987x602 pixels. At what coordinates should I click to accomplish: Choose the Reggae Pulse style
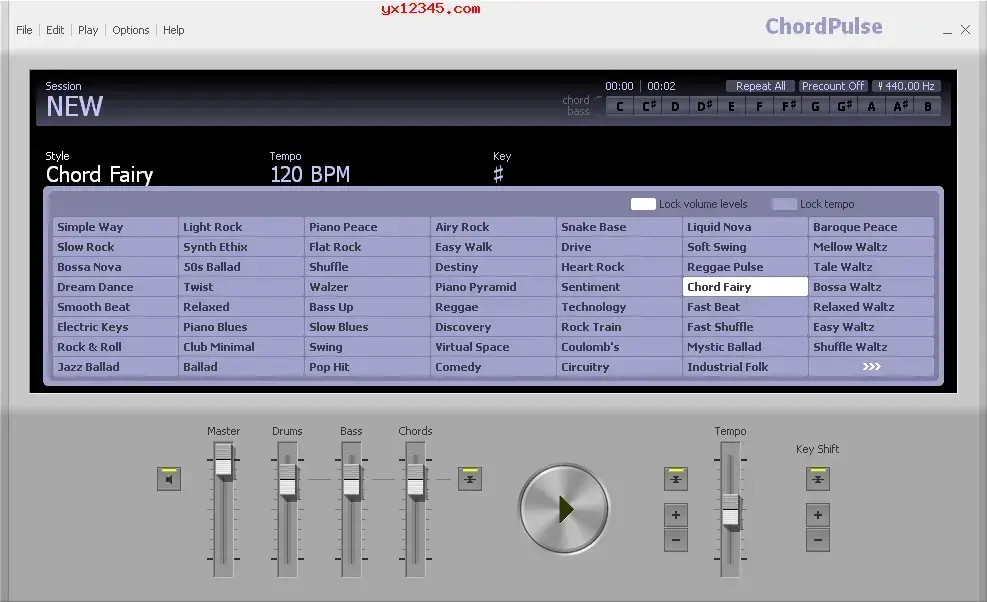pyautogui.click(x=745, y=267)
